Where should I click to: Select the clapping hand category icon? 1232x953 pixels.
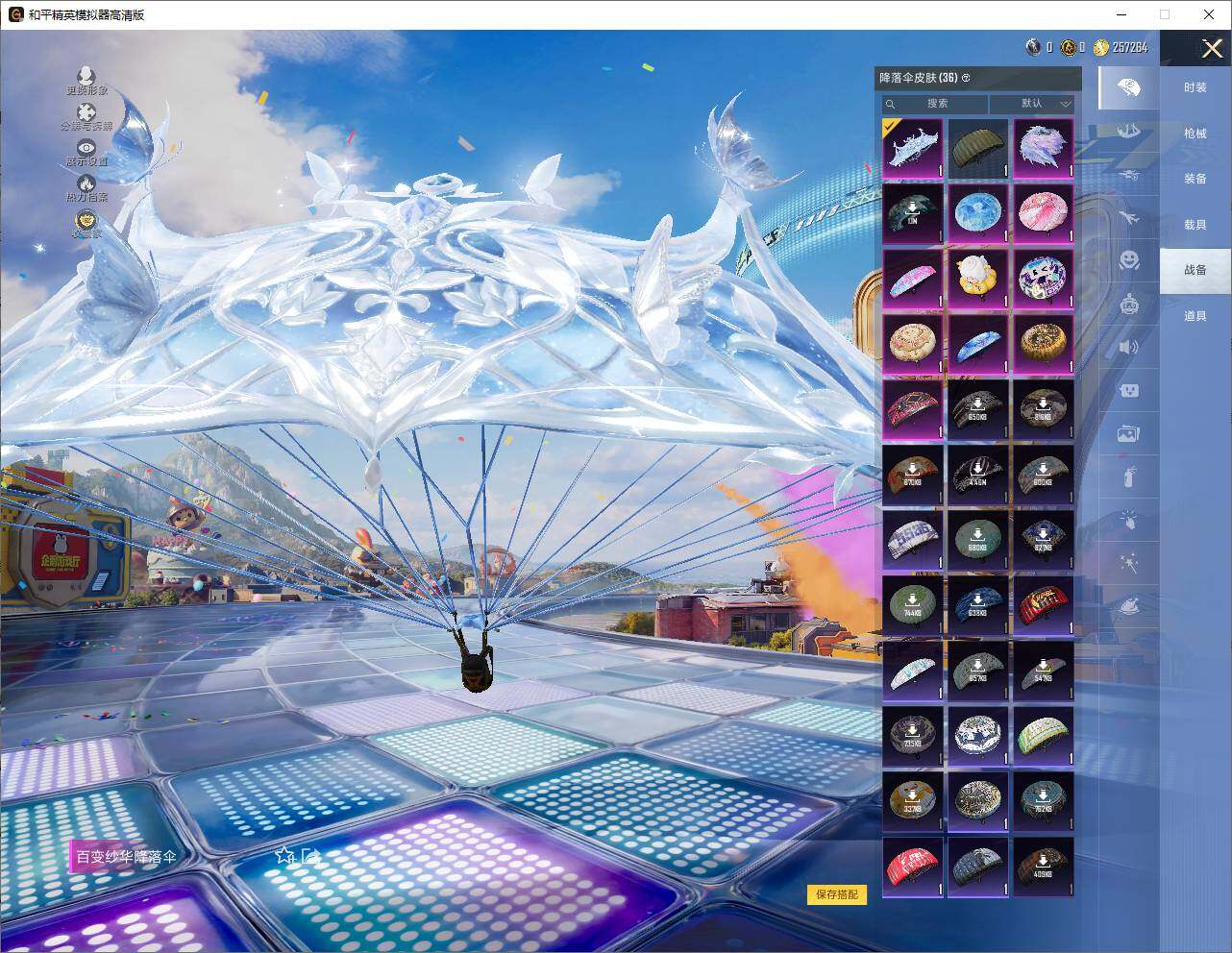tap(1129, 519)
